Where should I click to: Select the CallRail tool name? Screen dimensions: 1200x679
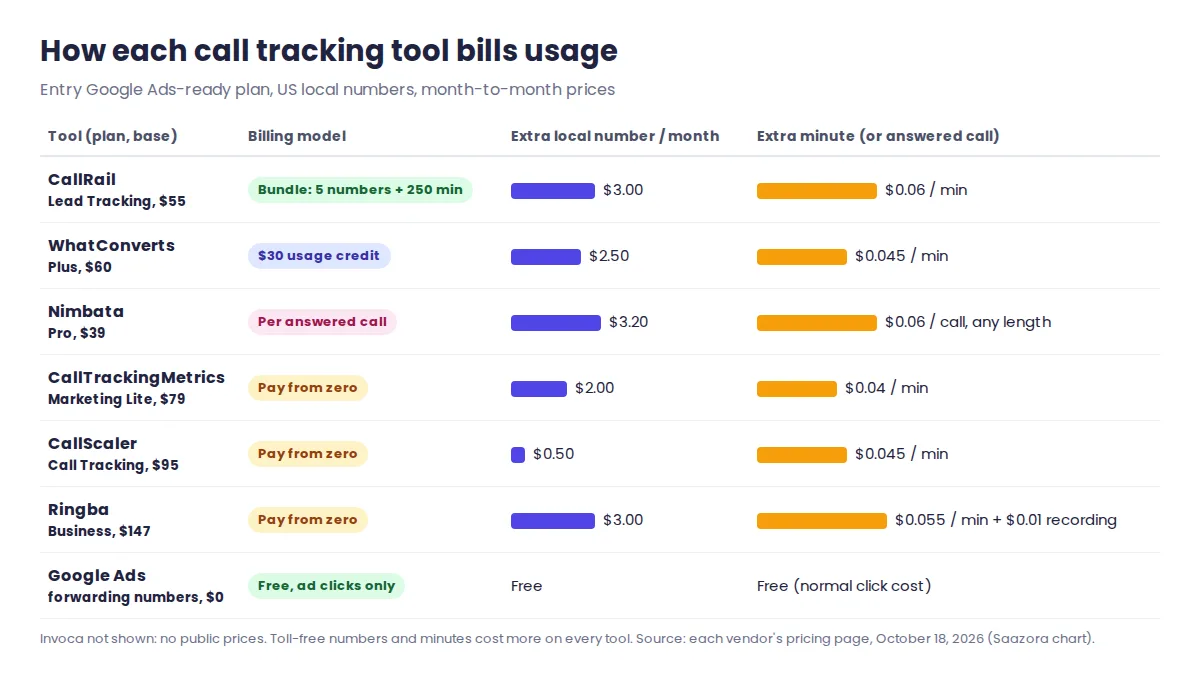click(x=82, y=180)
